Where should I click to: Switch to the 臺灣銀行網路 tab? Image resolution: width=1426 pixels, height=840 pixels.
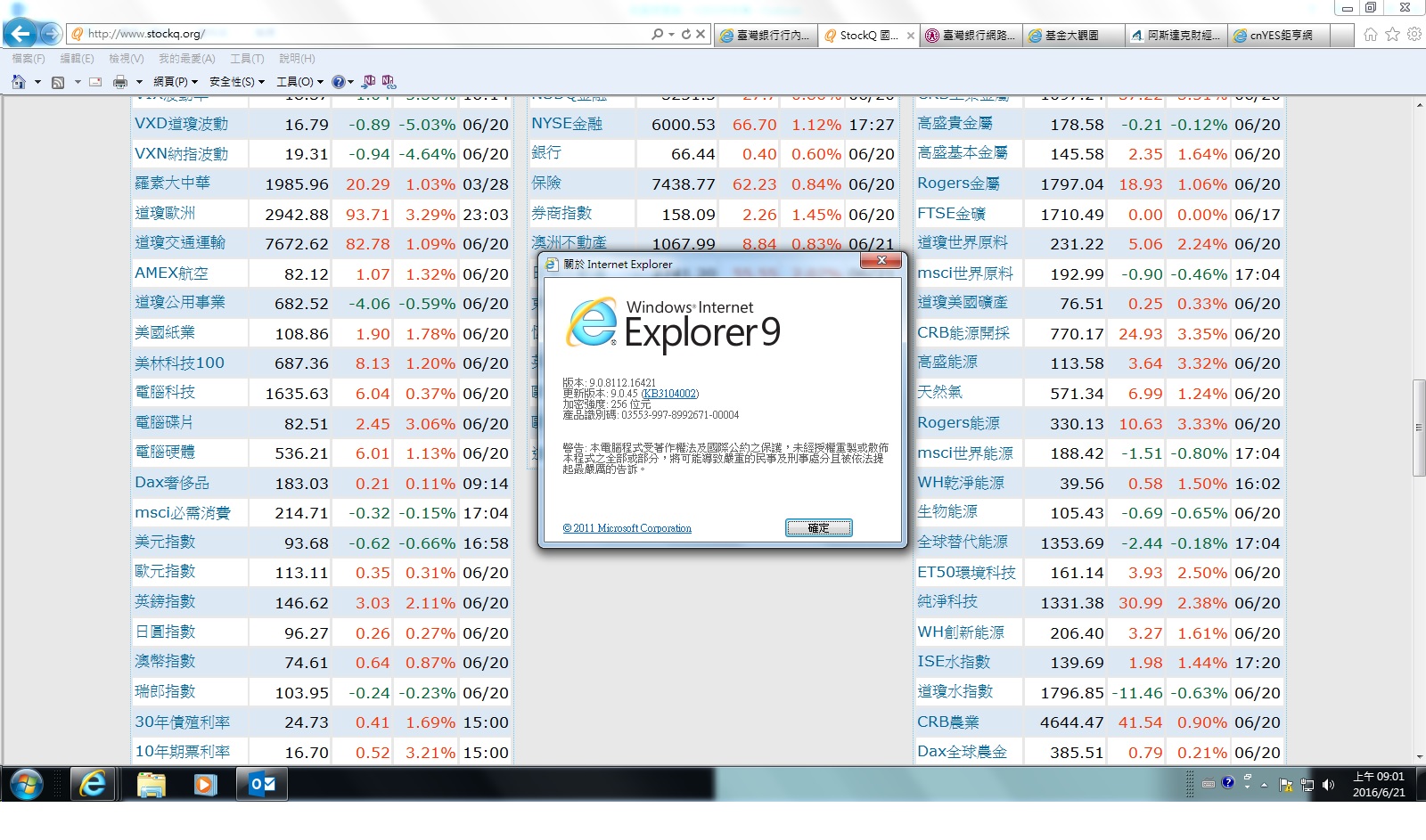click(x=971, y=35)
